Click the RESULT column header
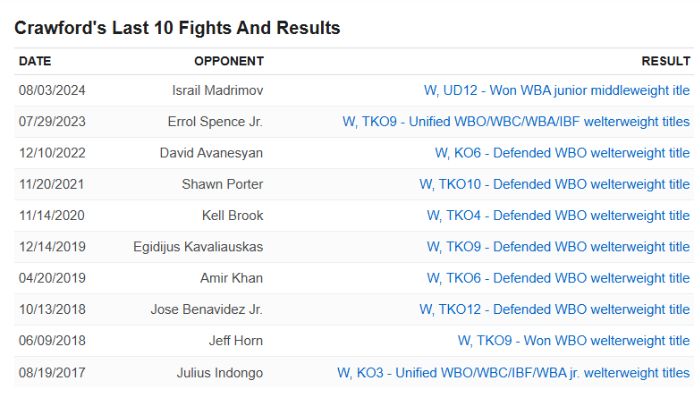 pyautogui.click(x=665, y=61)
